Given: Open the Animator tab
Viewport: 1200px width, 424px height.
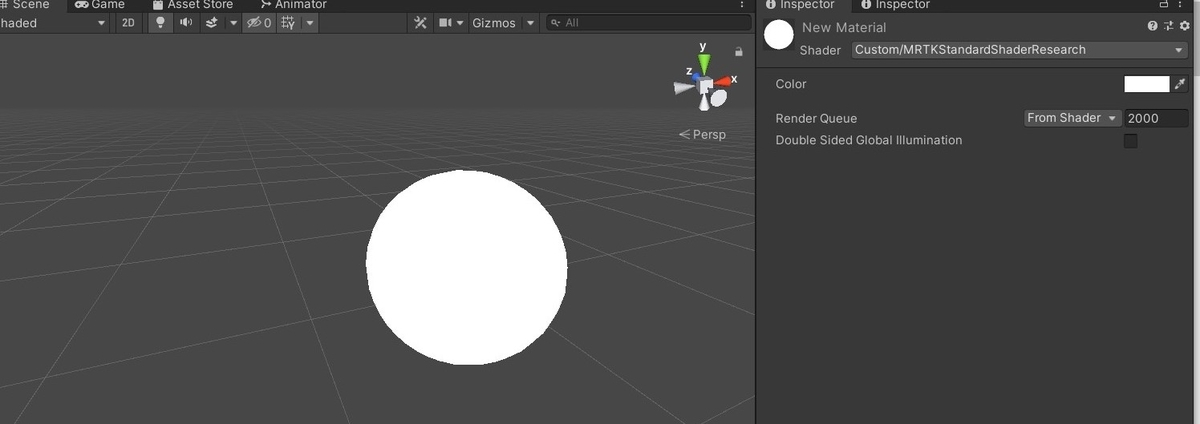Looking at the screenshot, I should point(294,5).
